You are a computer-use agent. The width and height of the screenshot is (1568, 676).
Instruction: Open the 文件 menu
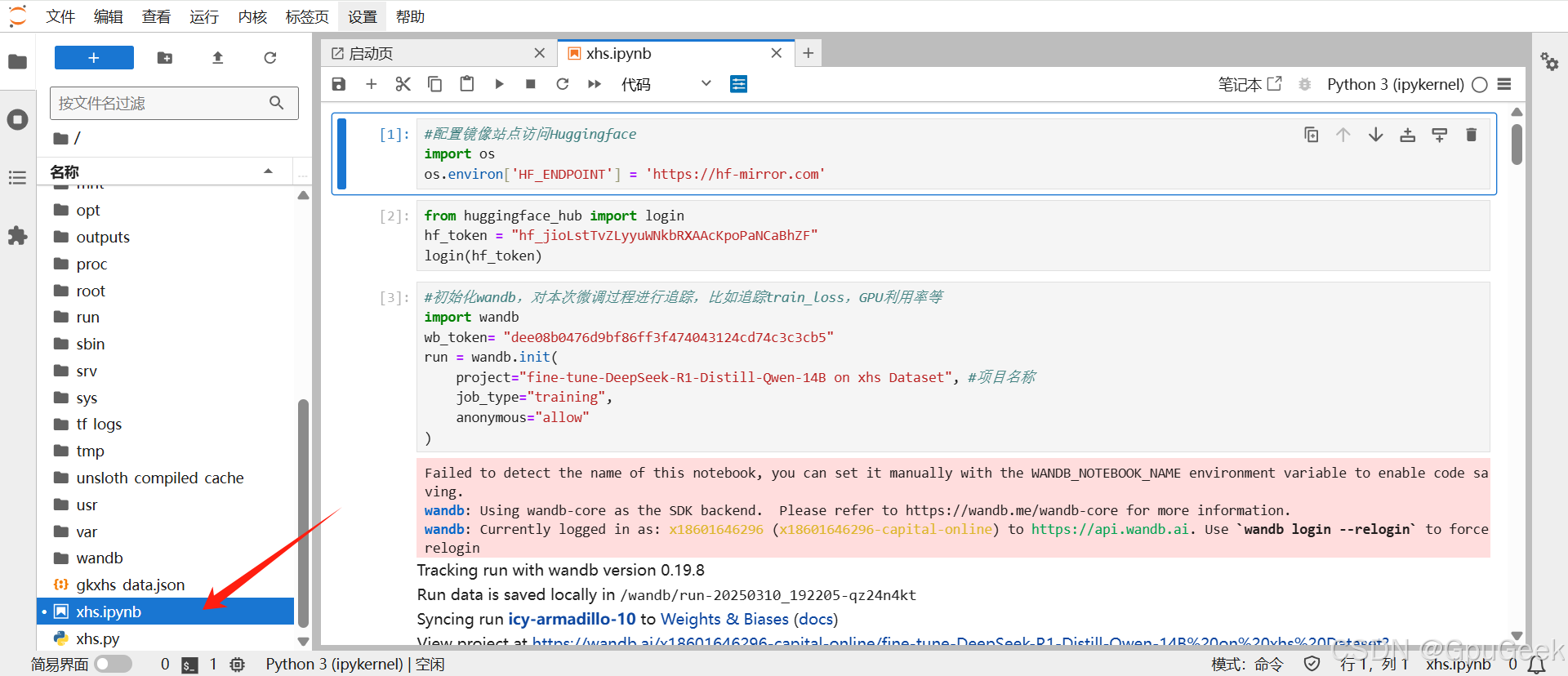(60, 16)
